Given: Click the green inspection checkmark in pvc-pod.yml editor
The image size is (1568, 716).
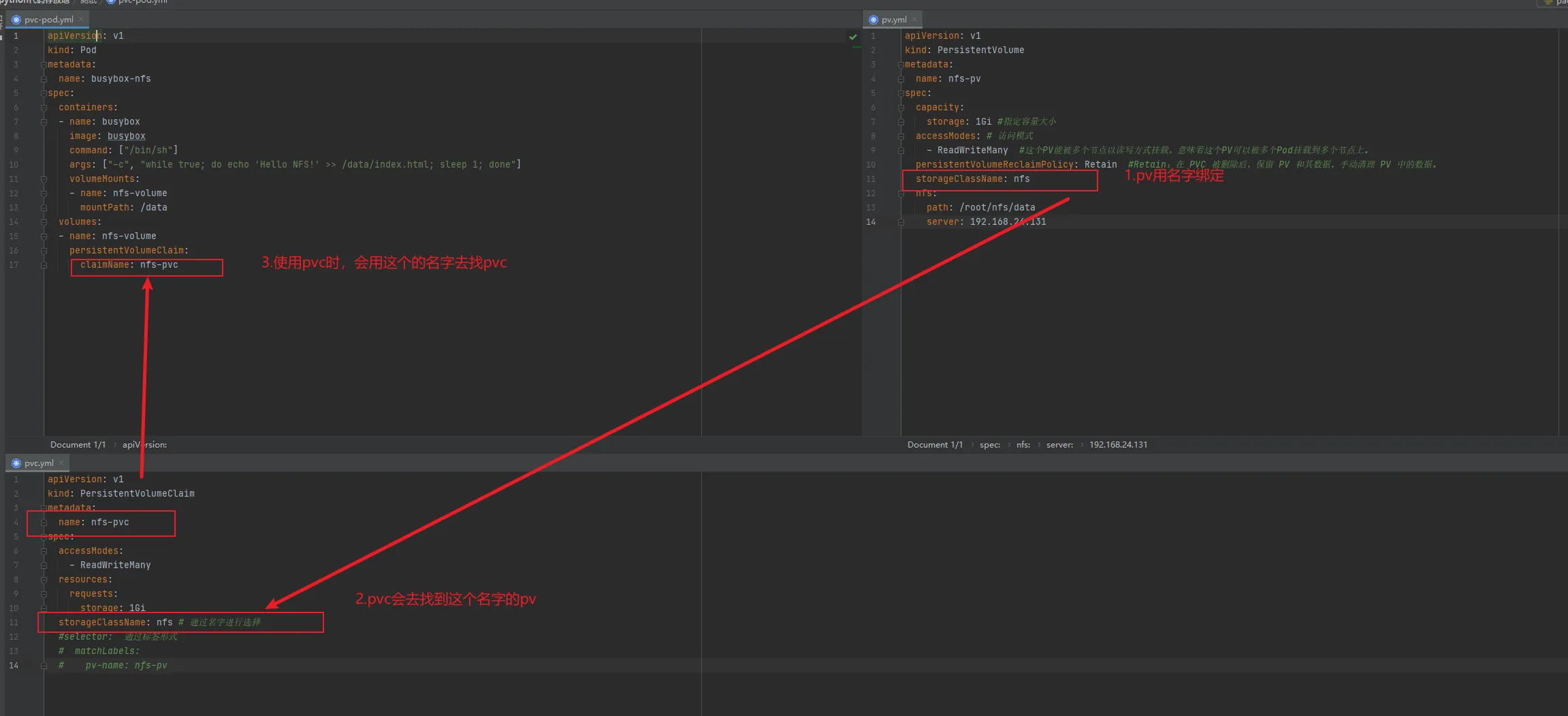Looking at the screenshot, I should pyautogui.click(x=853, y=37).
